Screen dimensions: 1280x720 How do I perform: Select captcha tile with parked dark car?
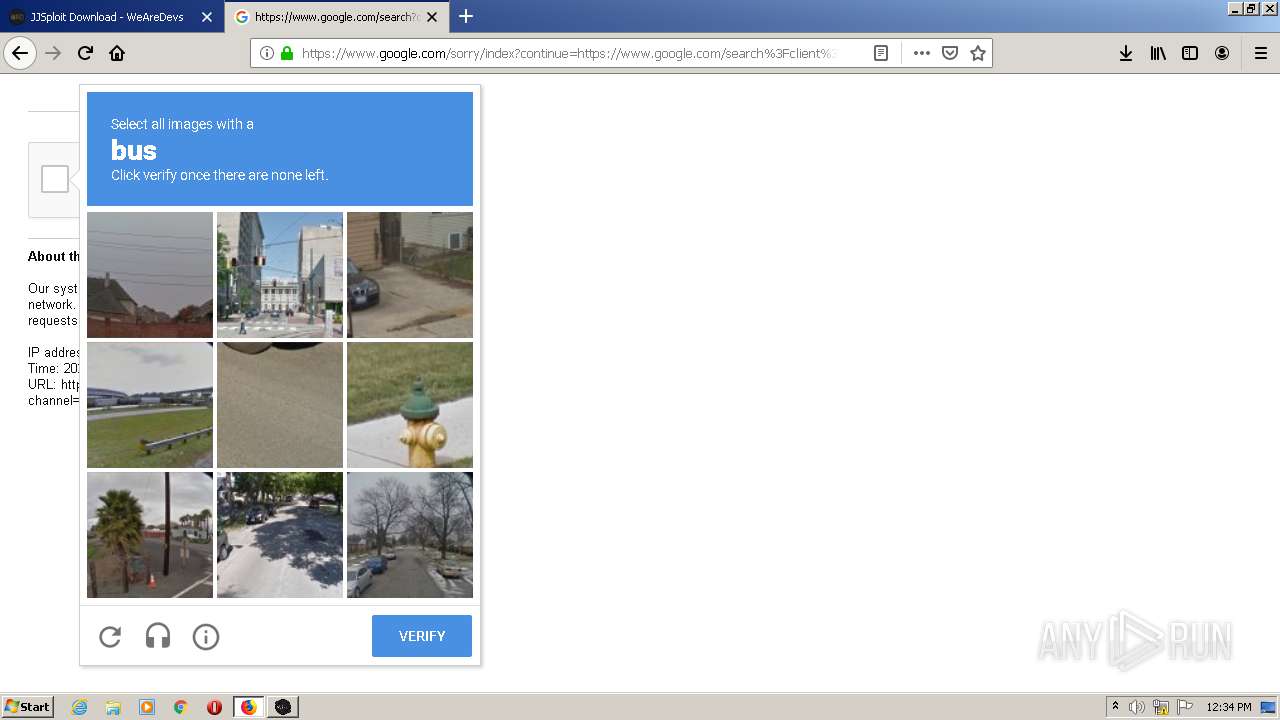pyautogui.click(x=410, y=275)
